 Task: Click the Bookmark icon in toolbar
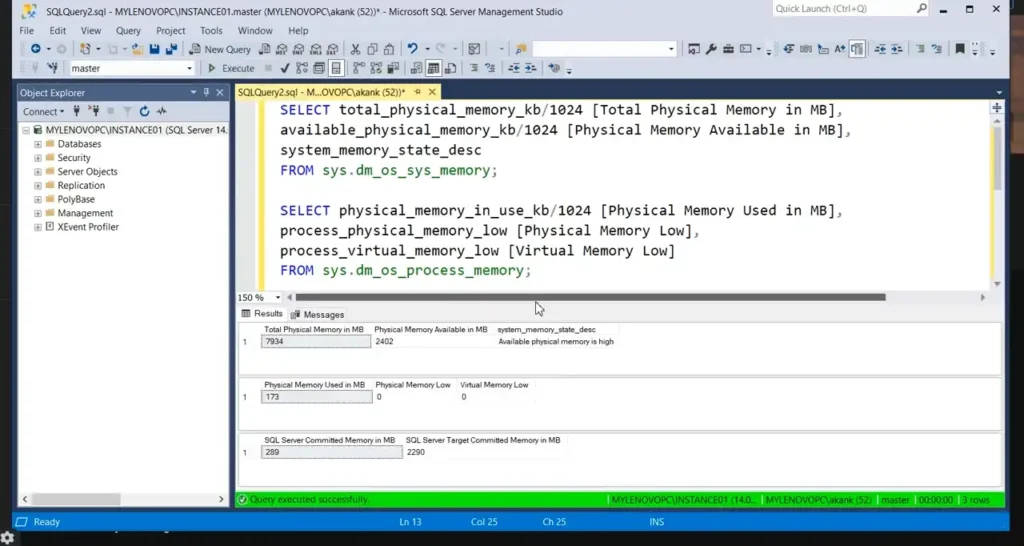point(959,48)
